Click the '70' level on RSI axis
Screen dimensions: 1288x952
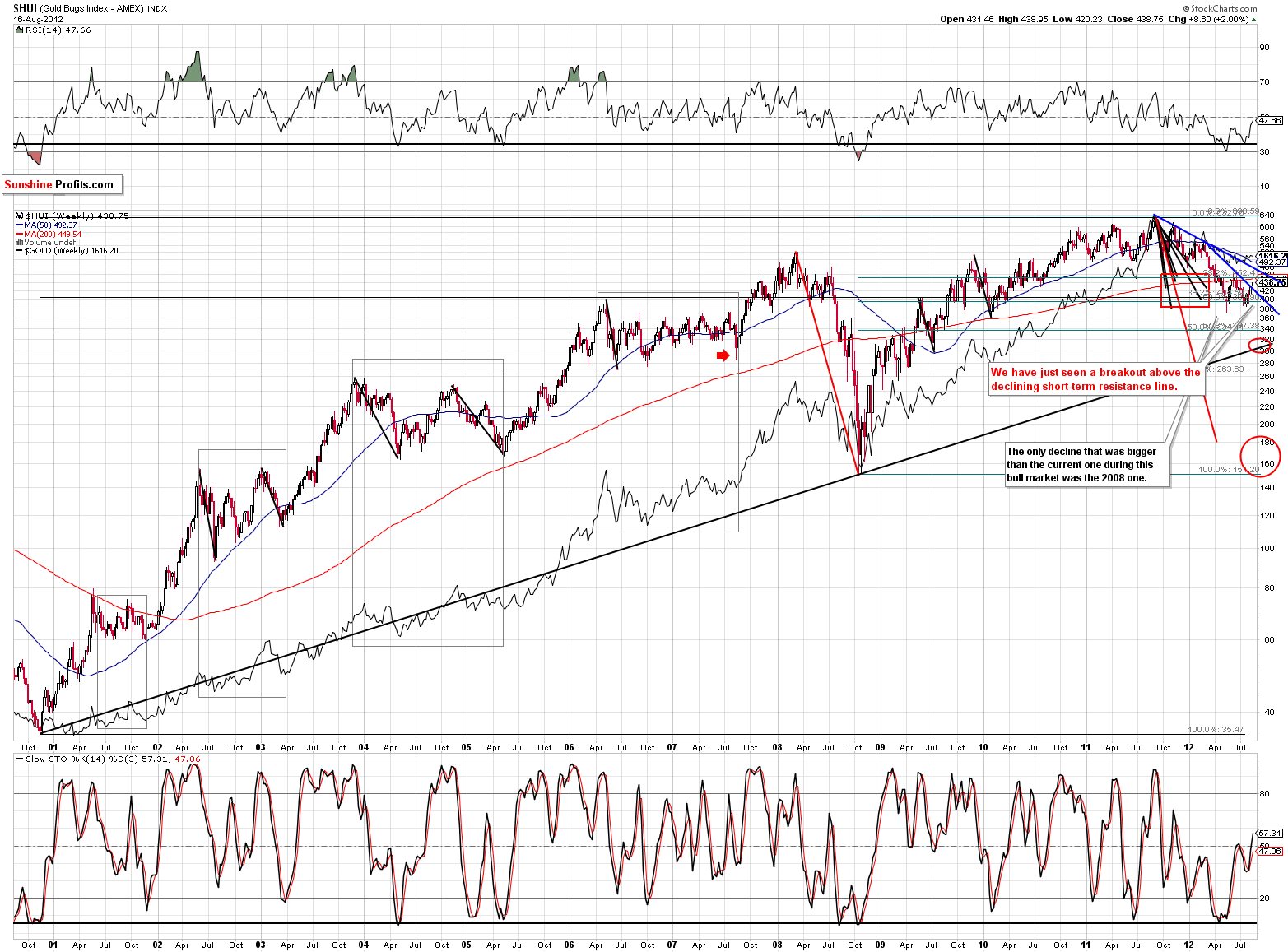(1265, 81)
